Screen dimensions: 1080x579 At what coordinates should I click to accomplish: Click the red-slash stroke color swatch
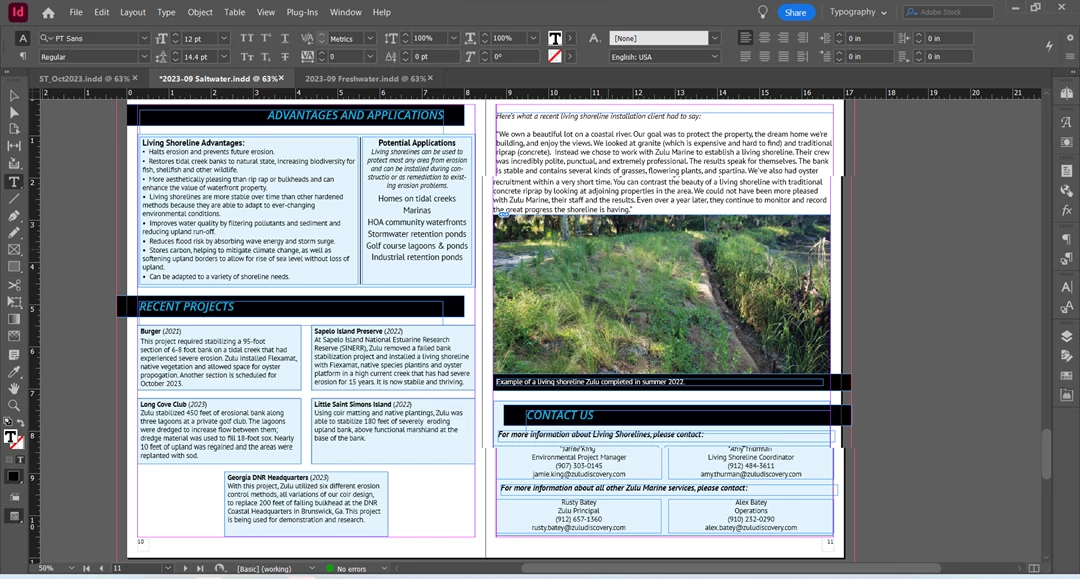pos(554,57)
